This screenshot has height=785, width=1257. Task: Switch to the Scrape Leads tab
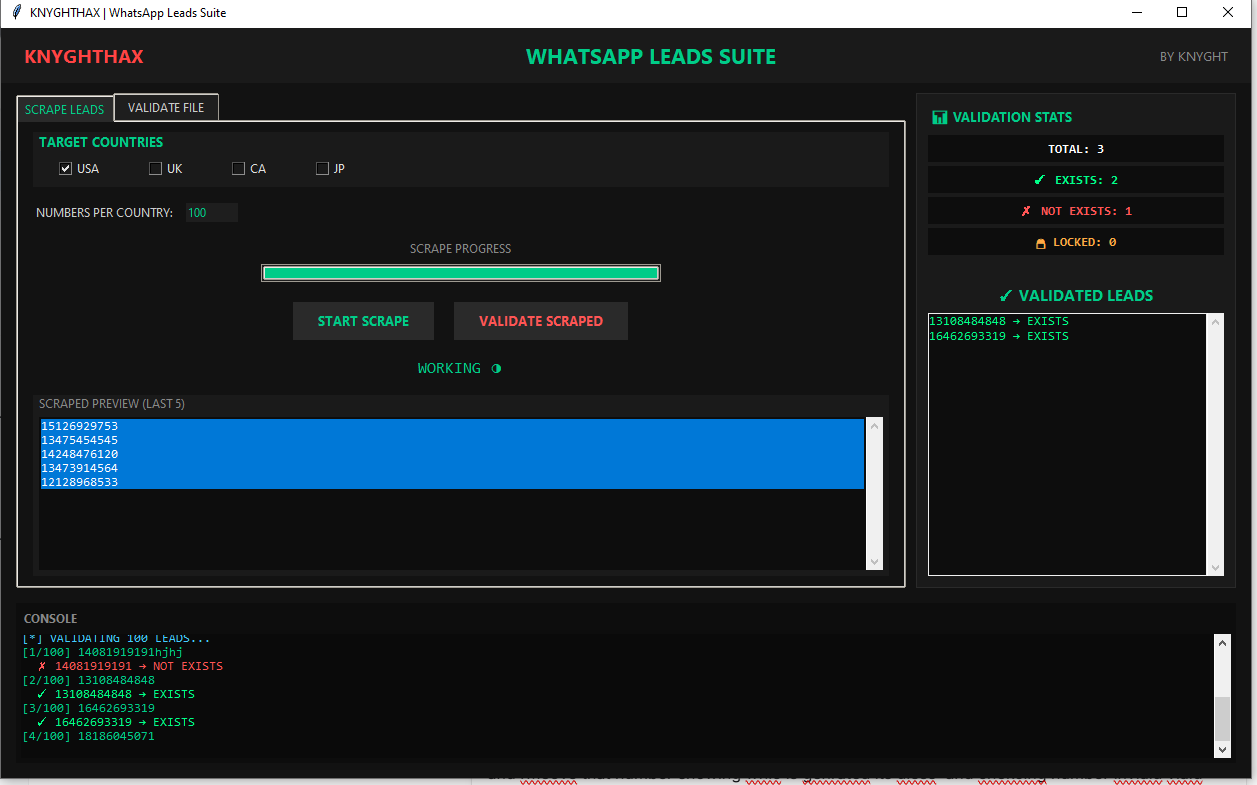pos(65,109)
